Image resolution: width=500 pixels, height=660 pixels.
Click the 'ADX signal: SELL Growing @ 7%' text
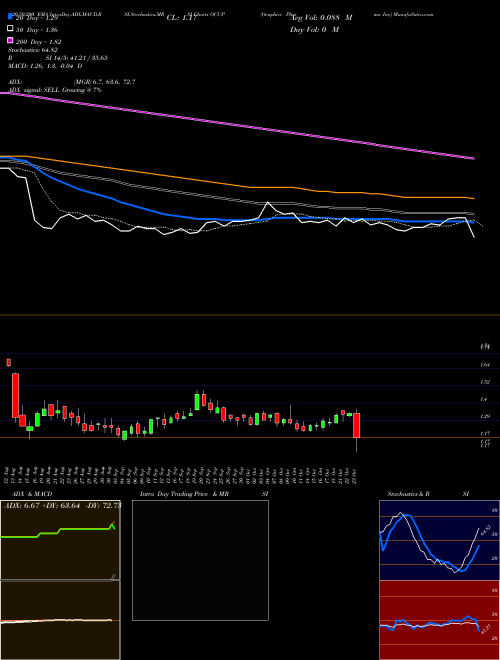pyautogui.click(x=55, y=90)
